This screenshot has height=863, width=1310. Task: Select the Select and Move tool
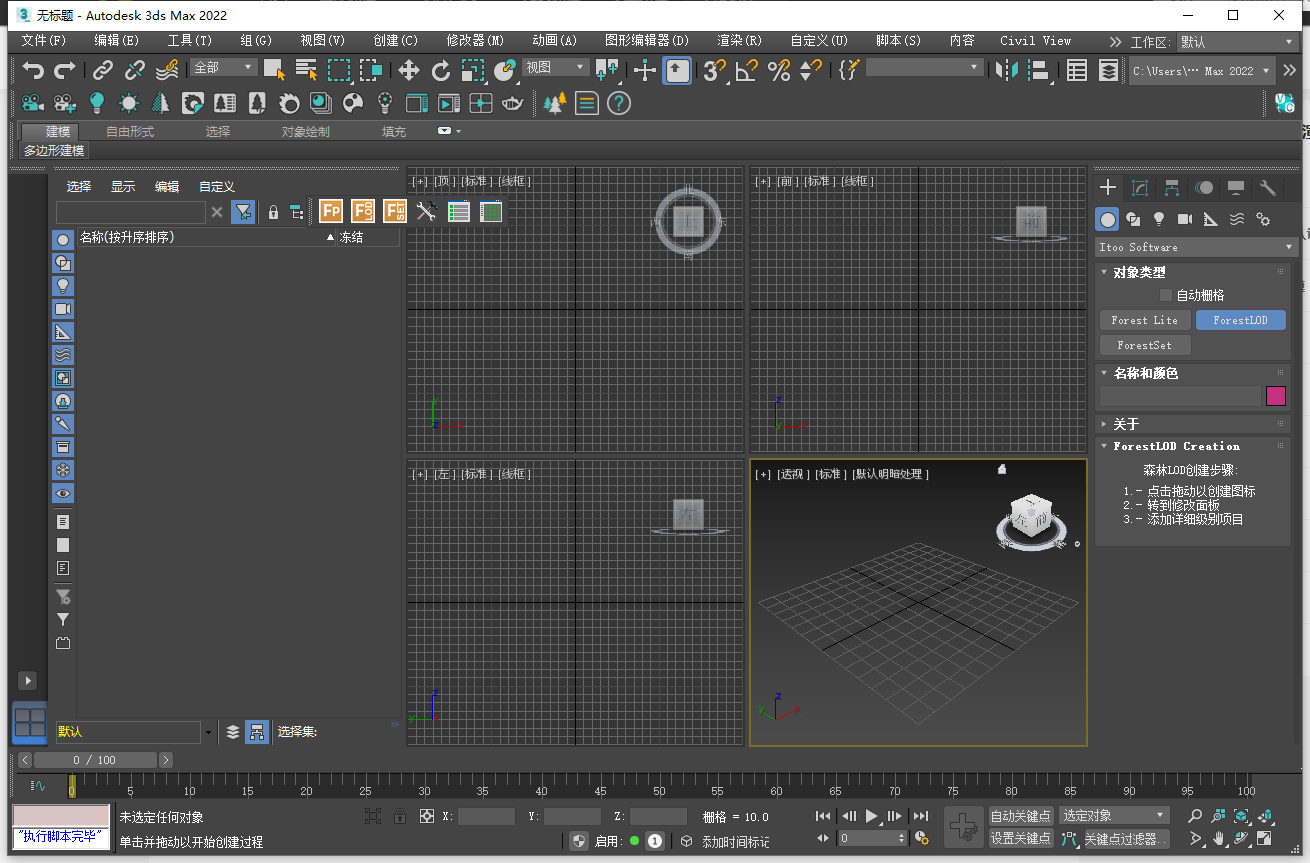[411, 70]
